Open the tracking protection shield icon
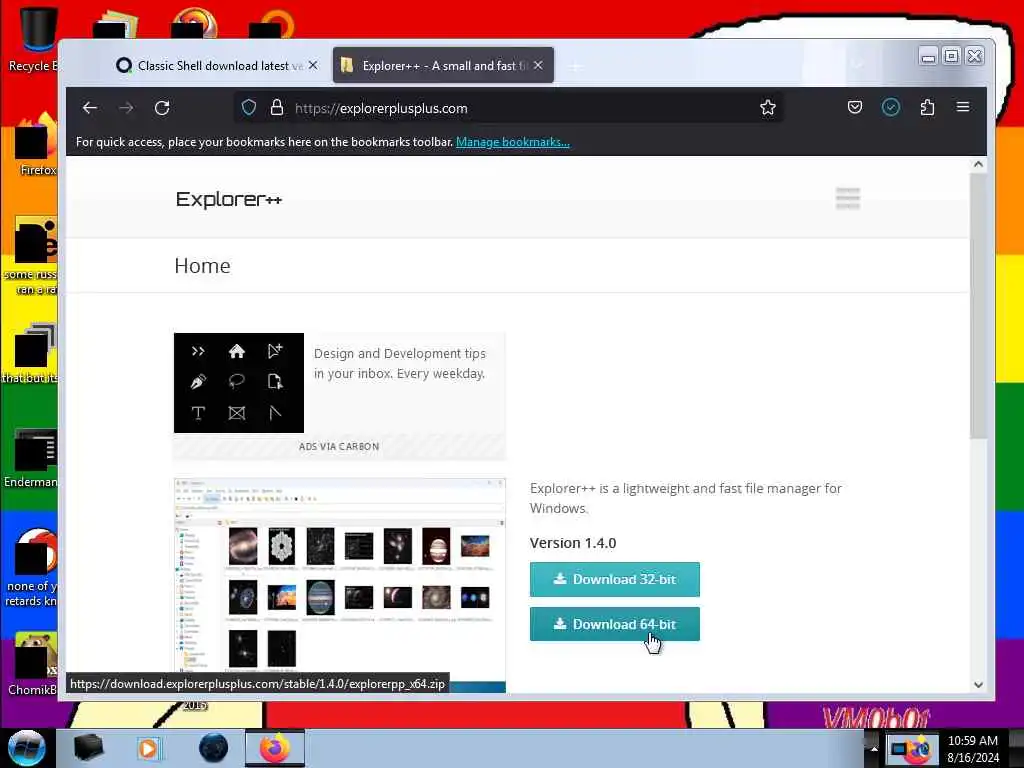This screenshot has width=1024, height=768. 249,108
